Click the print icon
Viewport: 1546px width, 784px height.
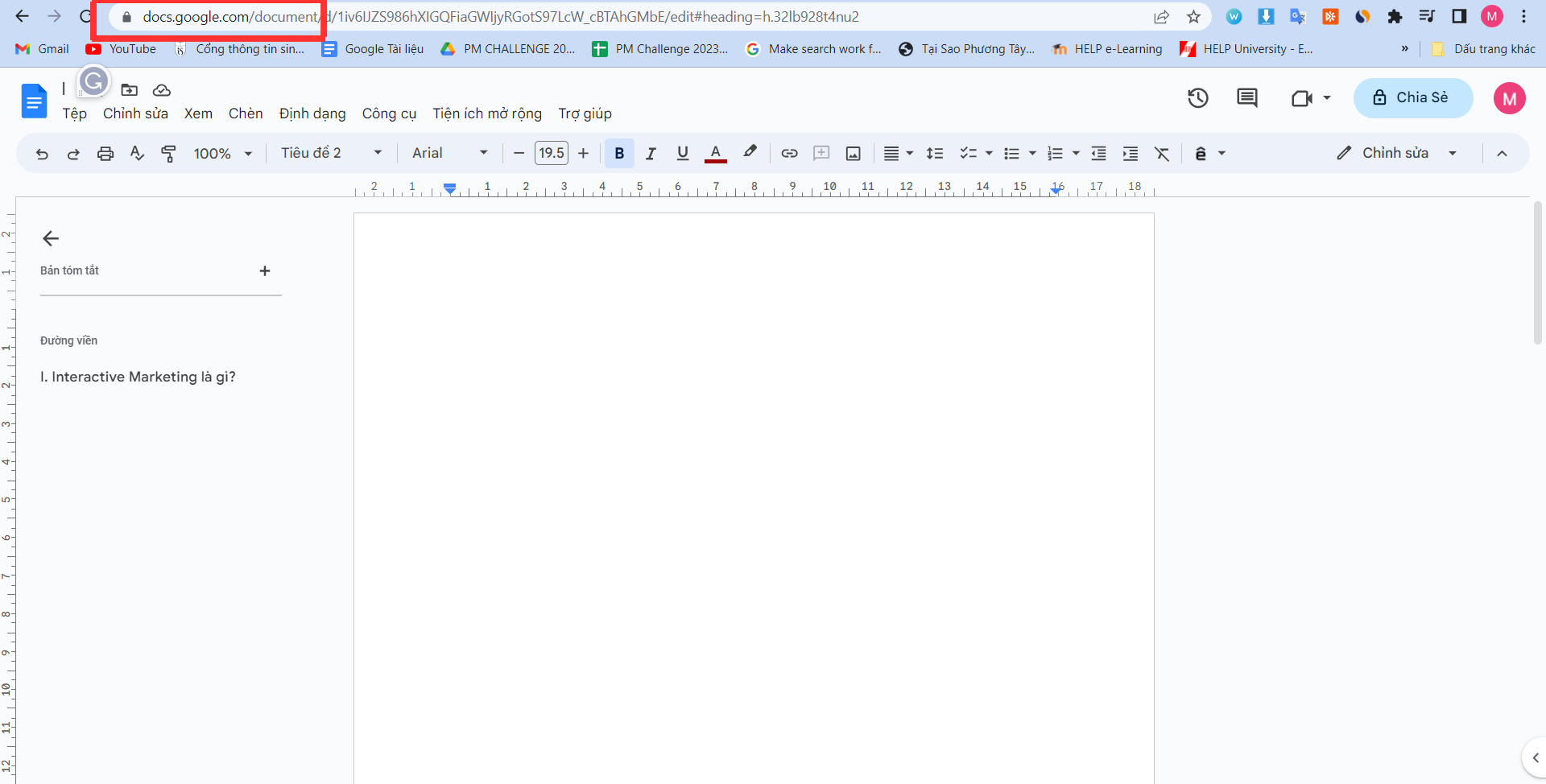click(105, 154)
